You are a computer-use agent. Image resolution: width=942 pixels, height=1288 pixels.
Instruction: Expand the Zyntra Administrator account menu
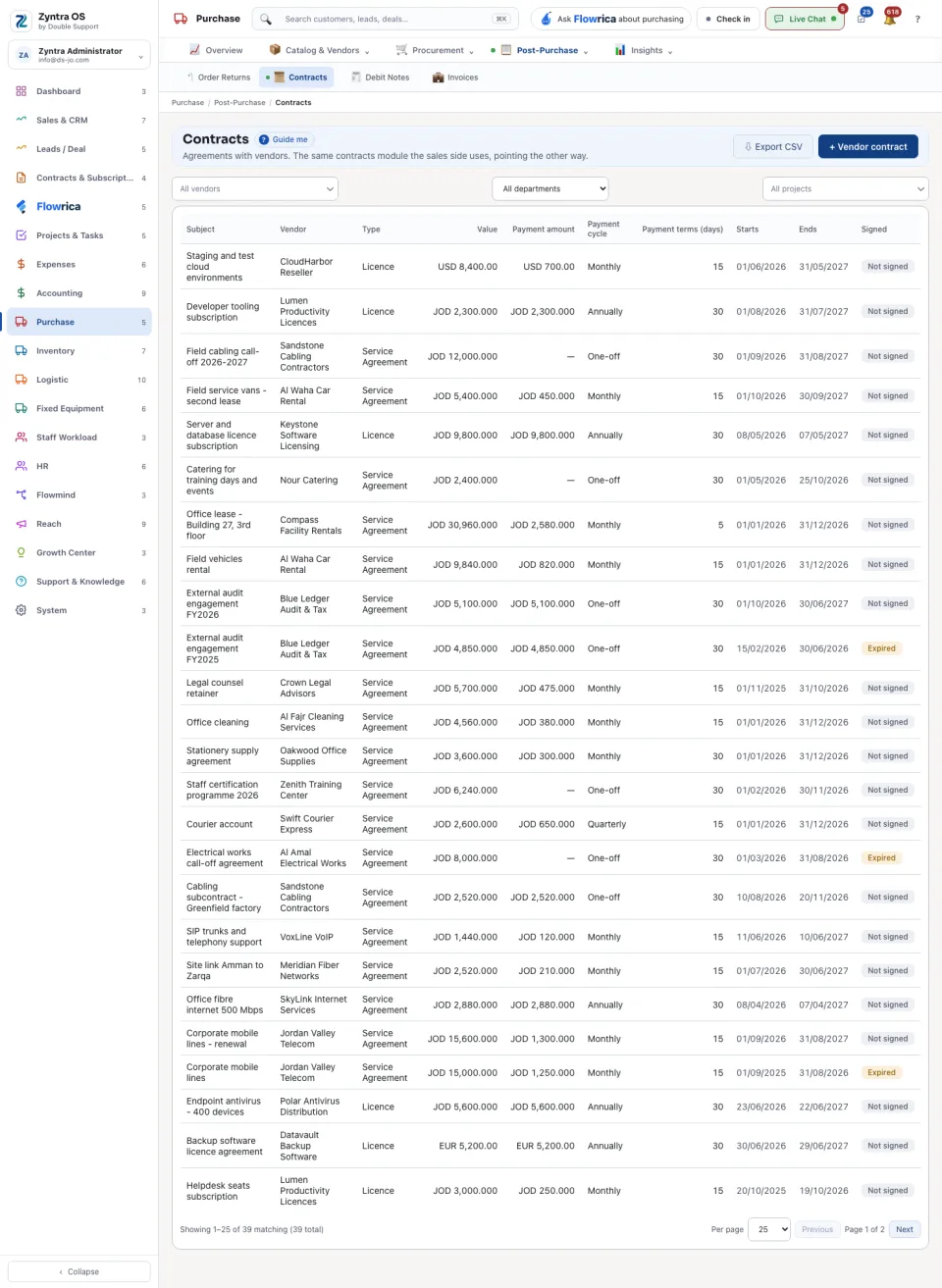pos(79,55)
